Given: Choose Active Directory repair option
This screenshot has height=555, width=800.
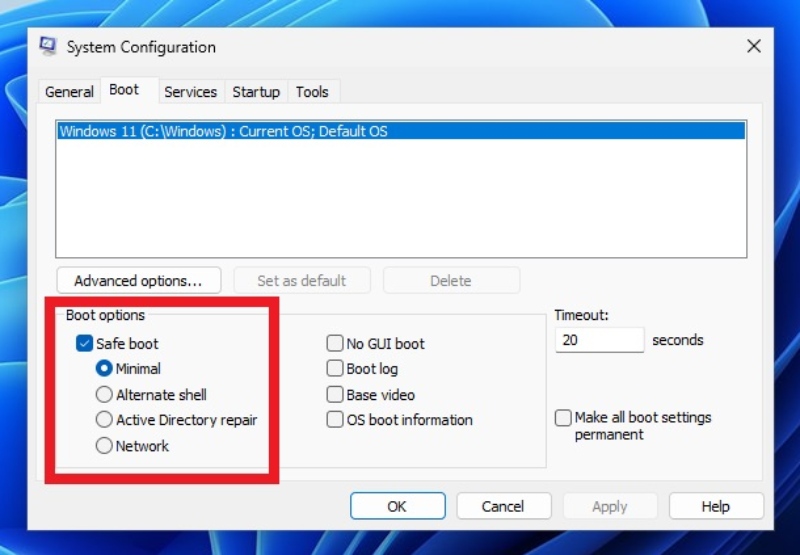Looking at the screenshot, I should 104,420.
